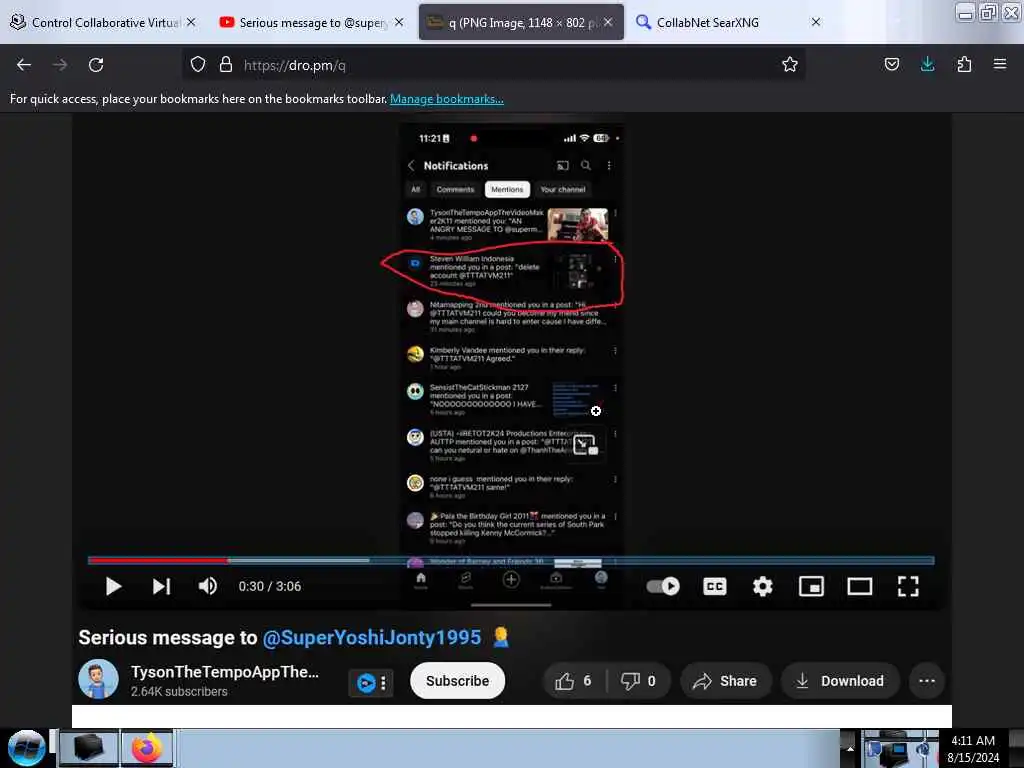
Task: Close the q PNG Image tab
Action: pos(608,22)
